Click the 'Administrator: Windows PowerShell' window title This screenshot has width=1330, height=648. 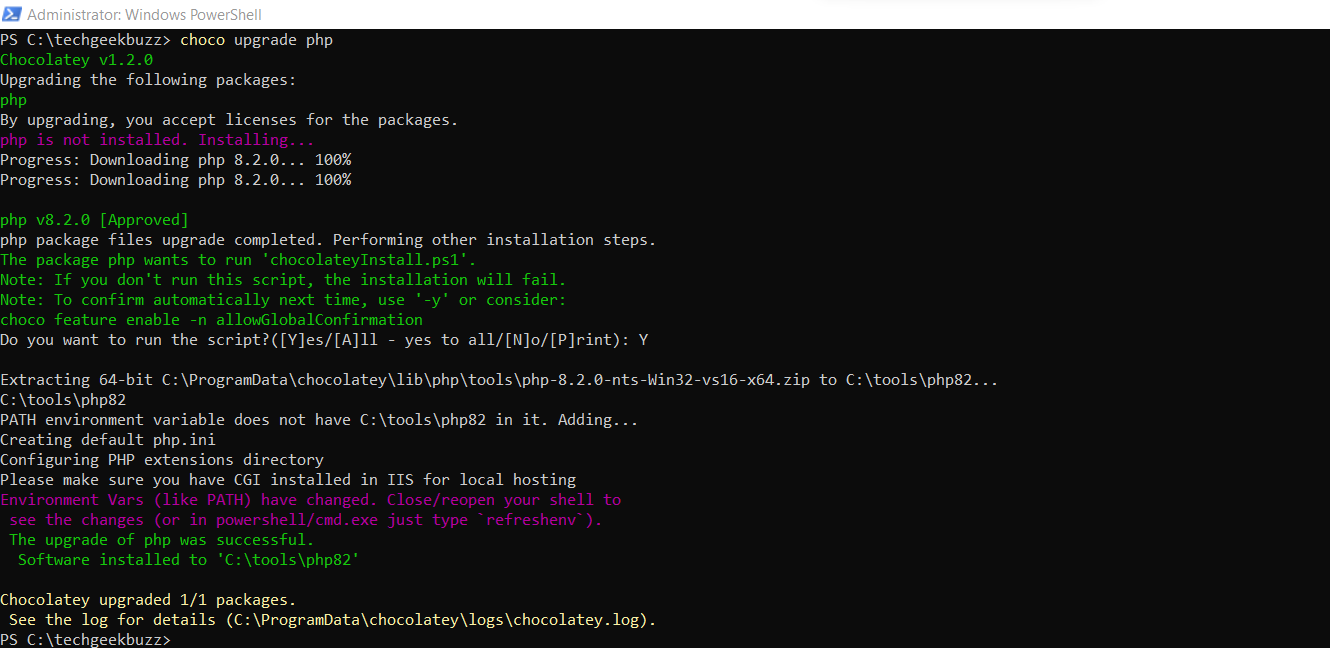(x=145, y=15)
